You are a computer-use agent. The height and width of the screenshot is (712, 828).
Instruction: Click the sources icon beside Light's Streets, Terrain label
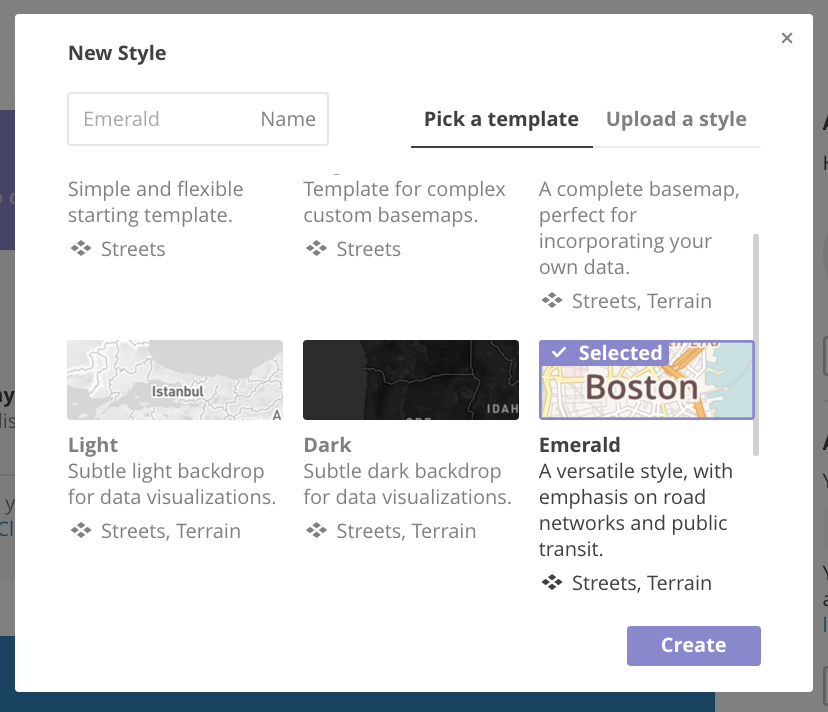coord(81,531)
